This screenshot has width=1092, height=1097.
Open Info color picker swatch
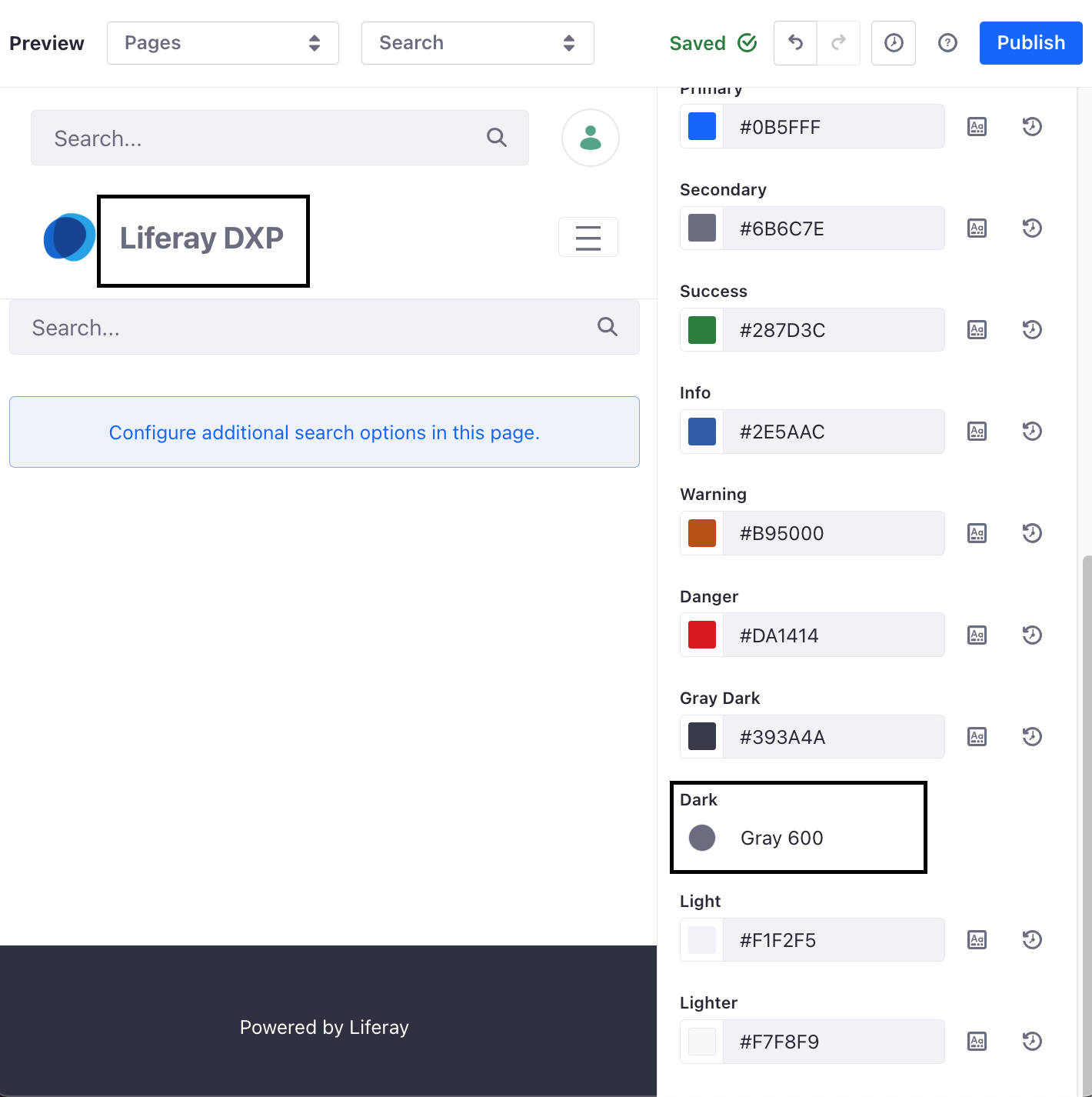[702, 432]
